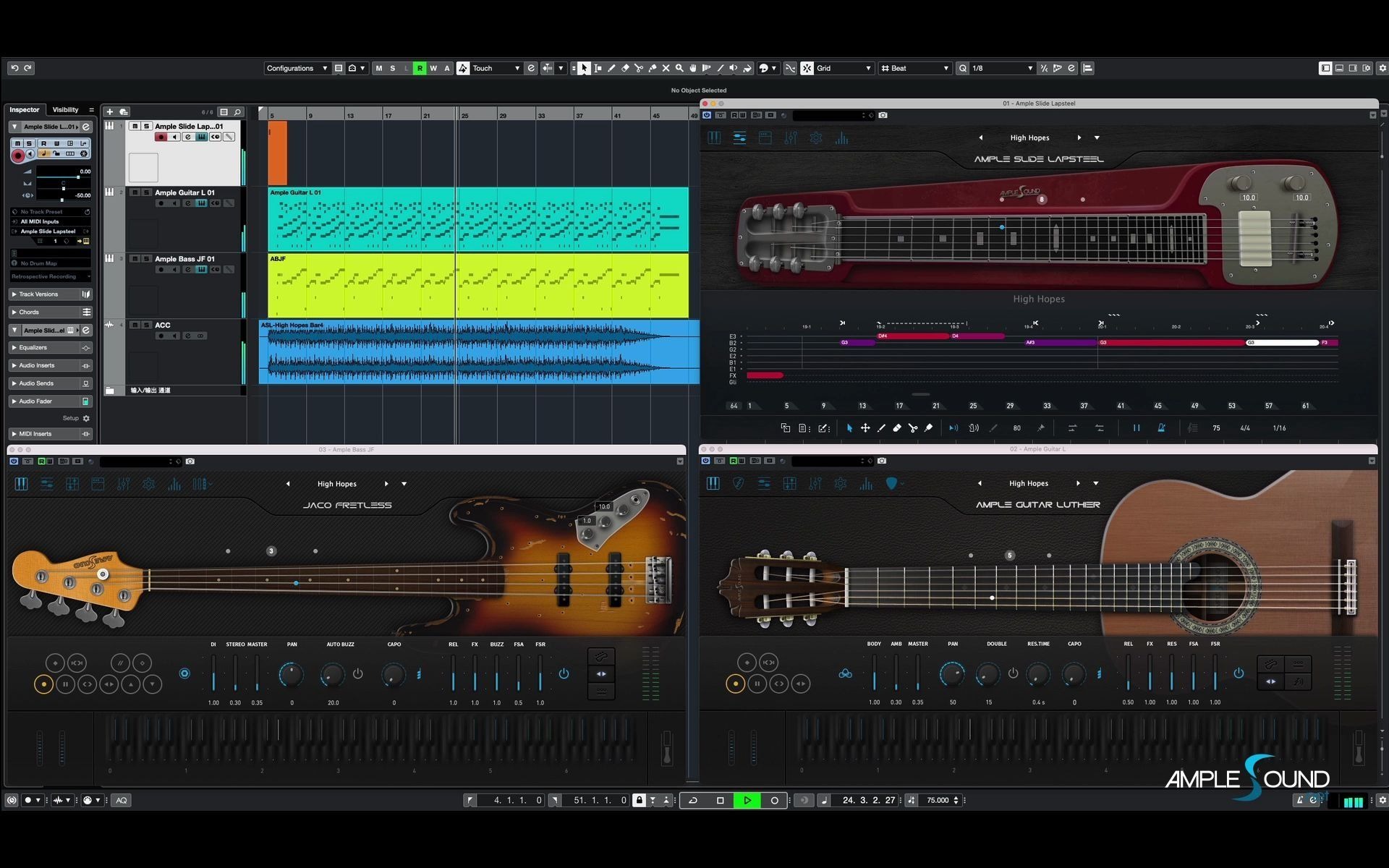The height and width of the screenshot is (868, 1389).
Task: Click the track list search magnifier
Action: point(237,112)
